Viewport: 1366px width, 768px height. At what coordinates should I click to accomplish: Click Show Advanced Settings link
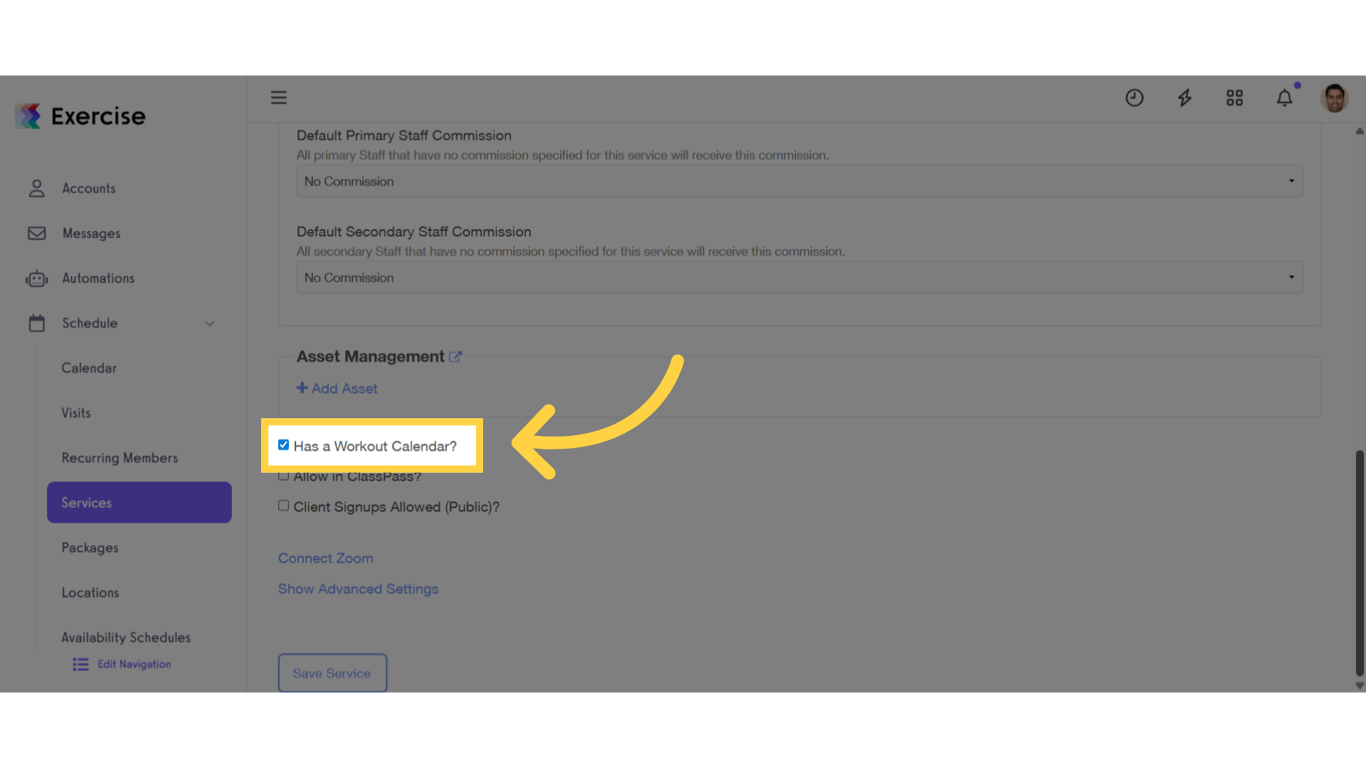click(x=358, y=589)
